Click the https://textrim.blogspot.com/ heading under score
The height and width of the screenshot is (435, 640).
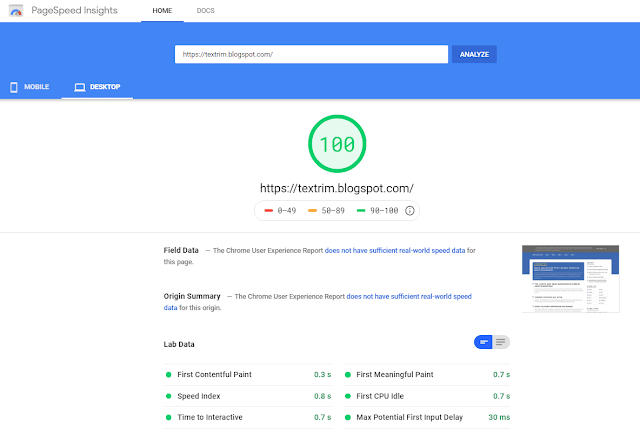(x=337, y=188)
